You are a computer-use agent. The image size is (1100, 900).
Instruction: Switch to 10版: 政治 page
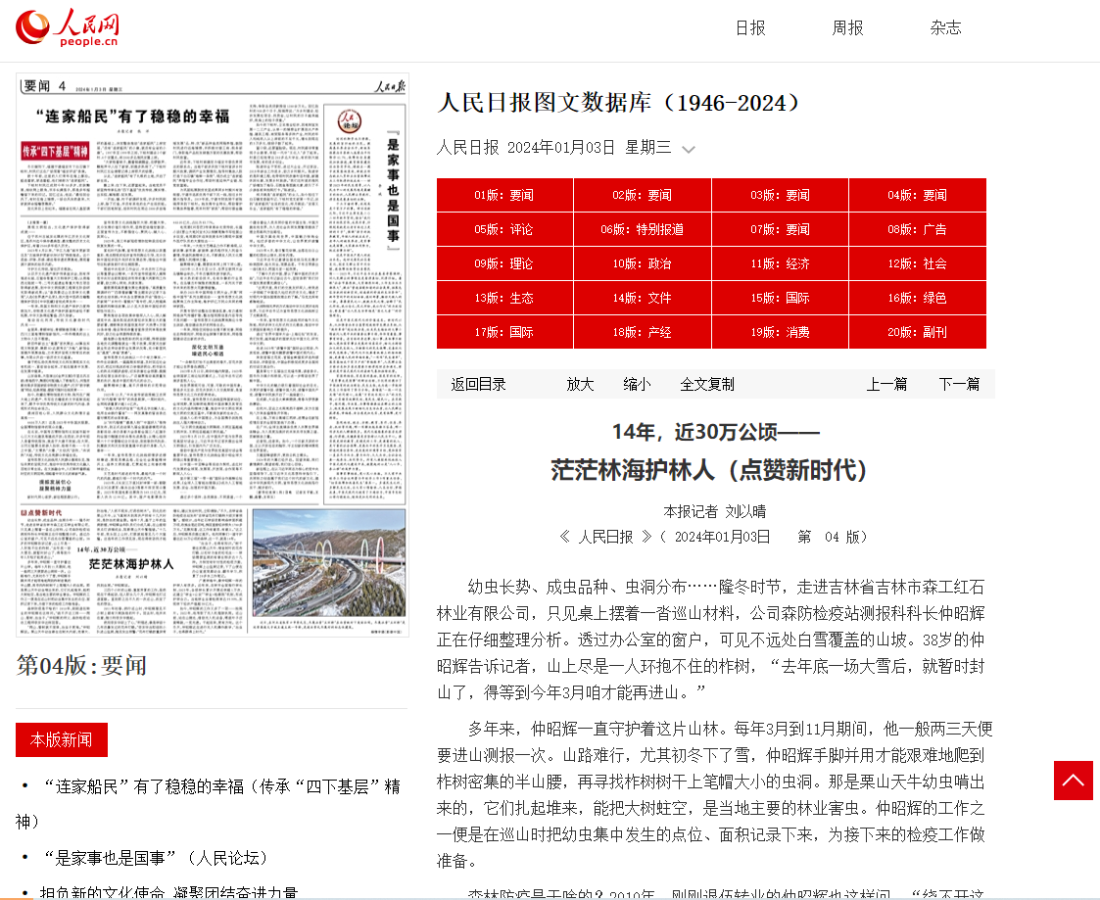(642, 264)
